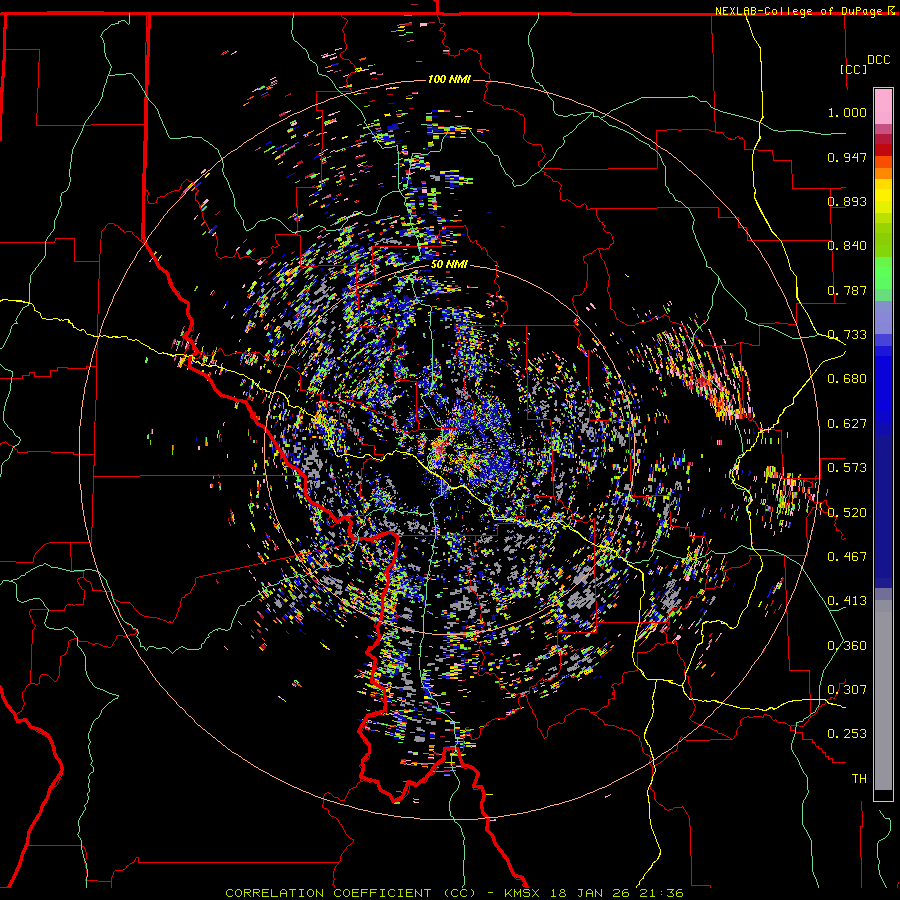Click the 0.947 color scale value
The height and width of the screenshot is (900, 900).
pyautogui.click(x=847, y=157)
